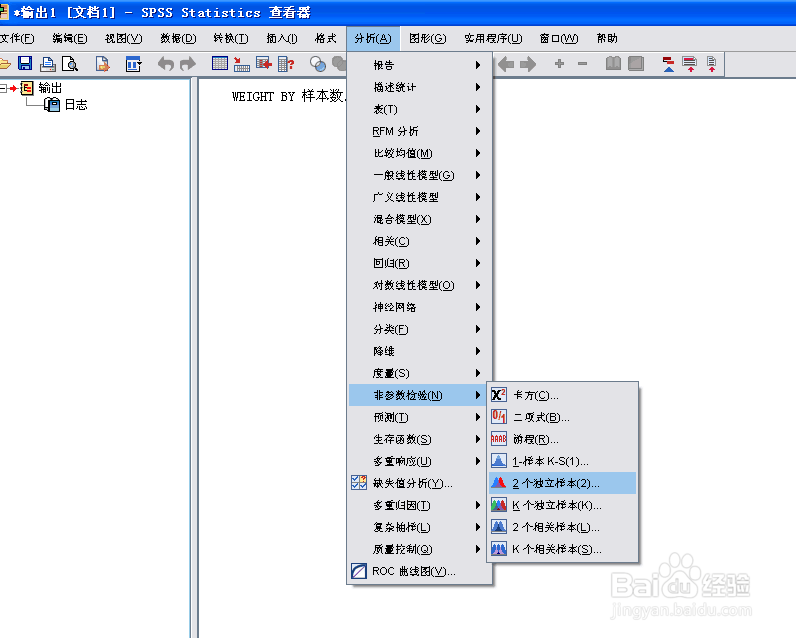The width and height of the screenshot is (796, 638).
Task: Click the Save icon in toolbar
Action: (25, 63)
